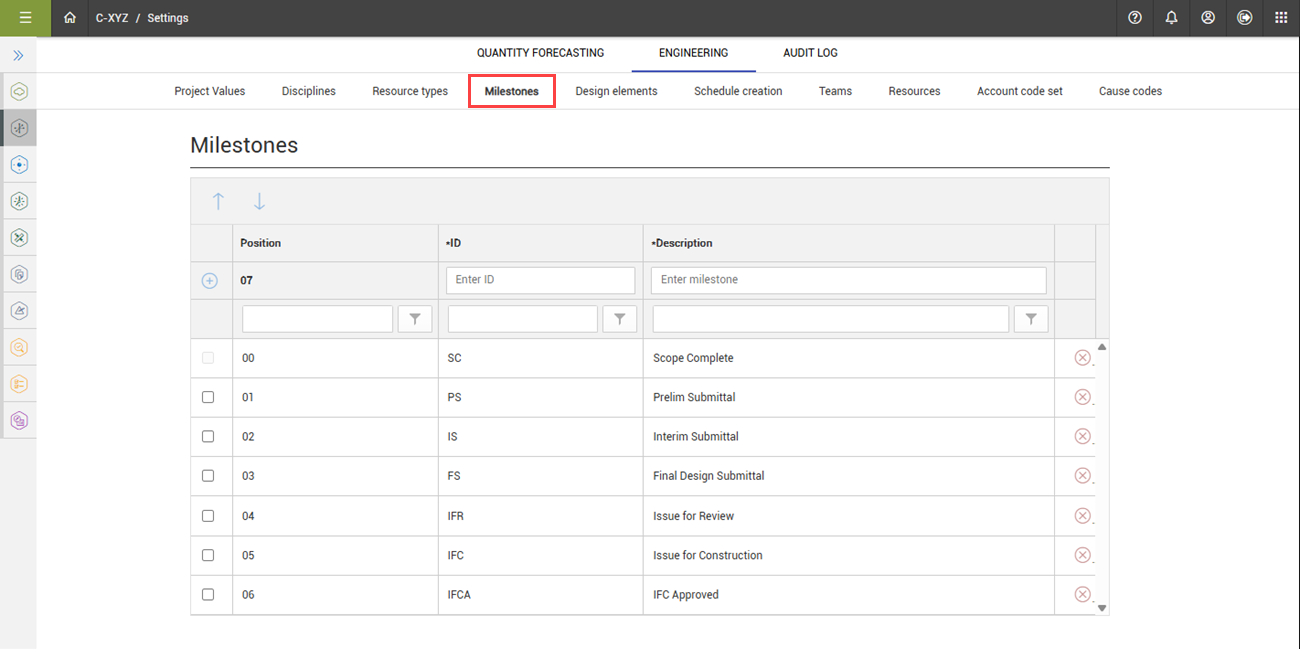Viewport: 1300px width, 649px height.
Task: Click the C-XYZ breadcrumb link
Action: tap(112, 18)
